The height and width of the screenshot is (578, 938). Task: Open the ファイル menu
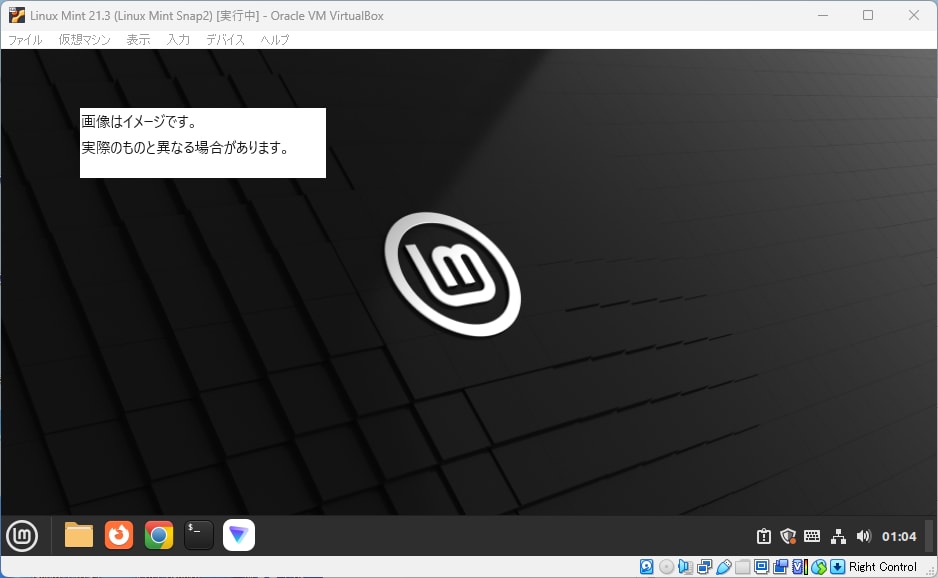(25, 39)
